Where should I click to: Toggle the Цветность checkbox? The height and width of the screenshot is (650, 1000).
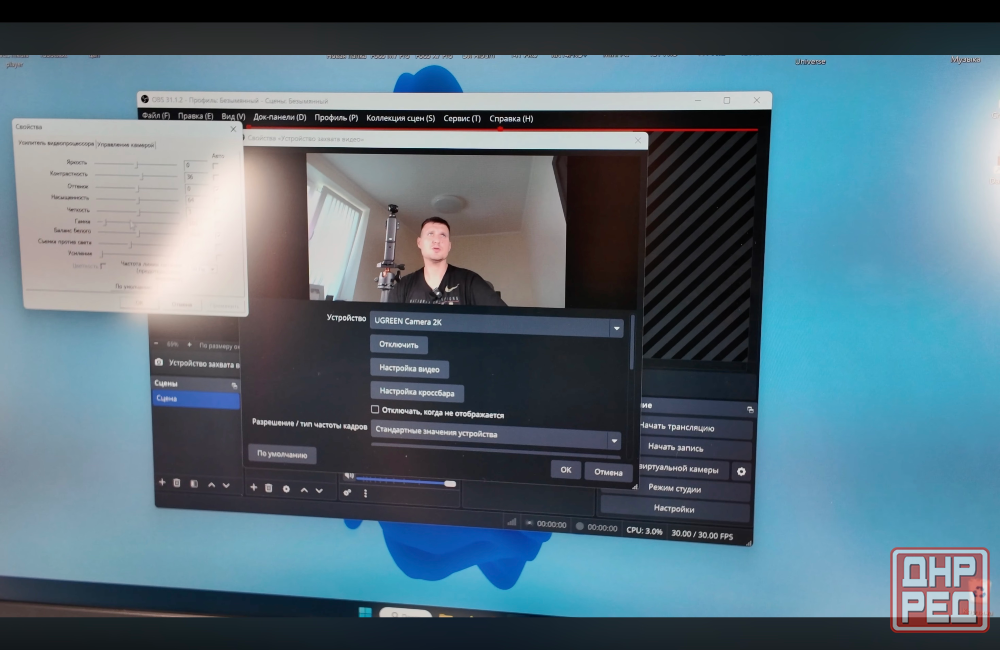tap(103, 266)
